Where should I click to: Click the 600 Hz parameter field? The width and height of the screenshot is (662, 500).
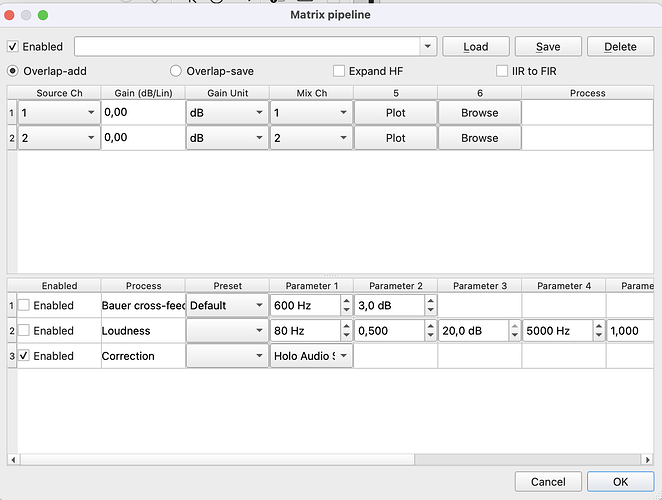click(305, 305)
